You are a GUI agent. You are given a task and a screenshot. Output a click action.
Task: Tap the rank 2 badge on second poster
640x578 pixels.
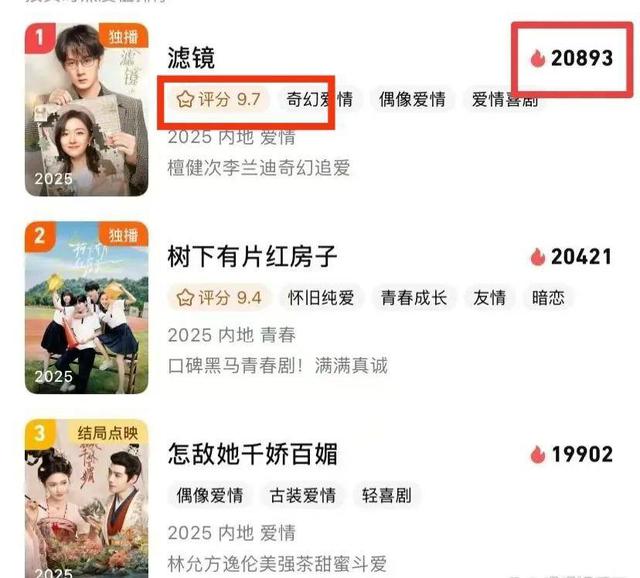[40, 236]
